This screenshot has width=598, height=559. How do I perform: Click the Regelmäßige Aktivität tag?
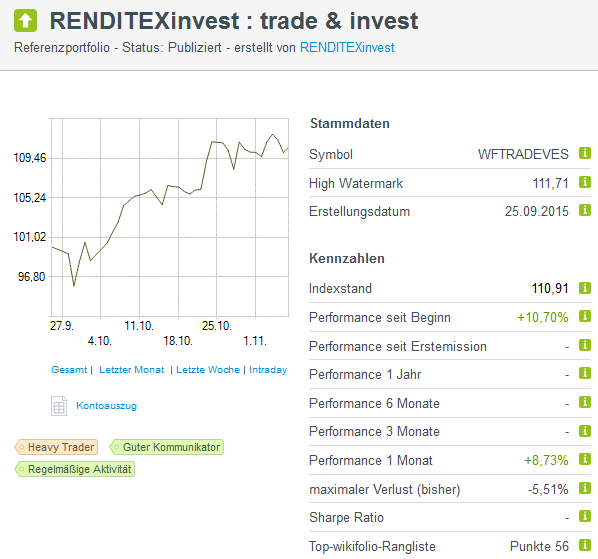[75, 469]
